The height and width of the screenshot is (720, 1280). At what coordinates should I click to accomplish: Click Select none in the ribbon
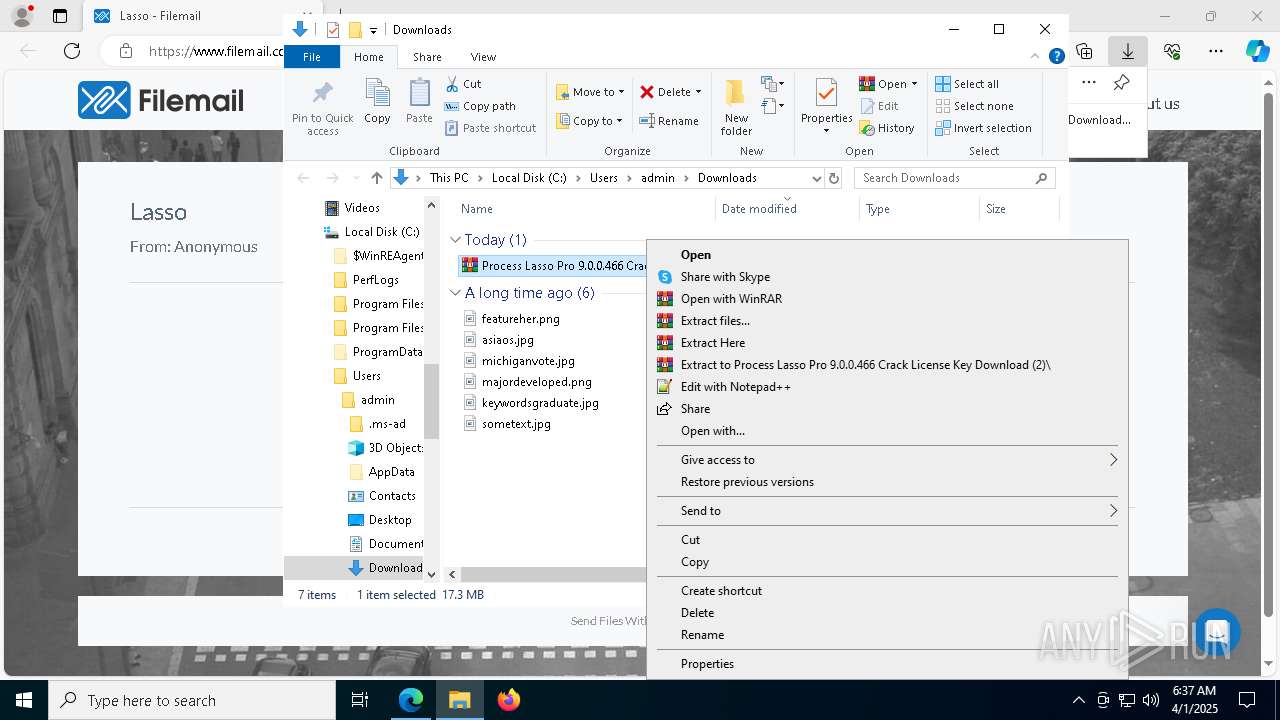[x=974, y=106]
